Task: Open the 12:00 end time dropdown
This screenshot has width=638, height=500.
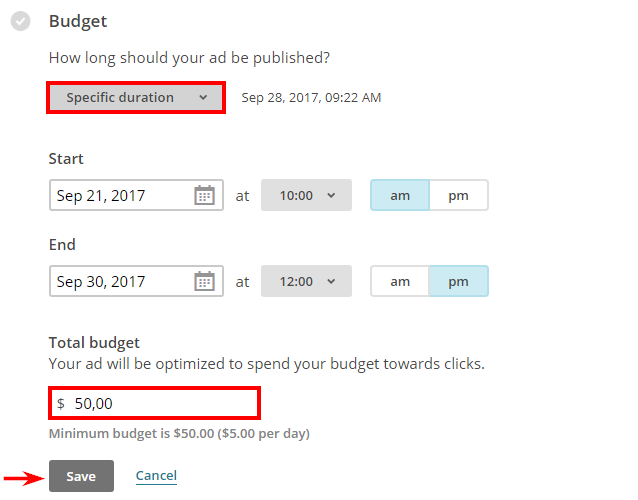Action: tap(306, 281)
